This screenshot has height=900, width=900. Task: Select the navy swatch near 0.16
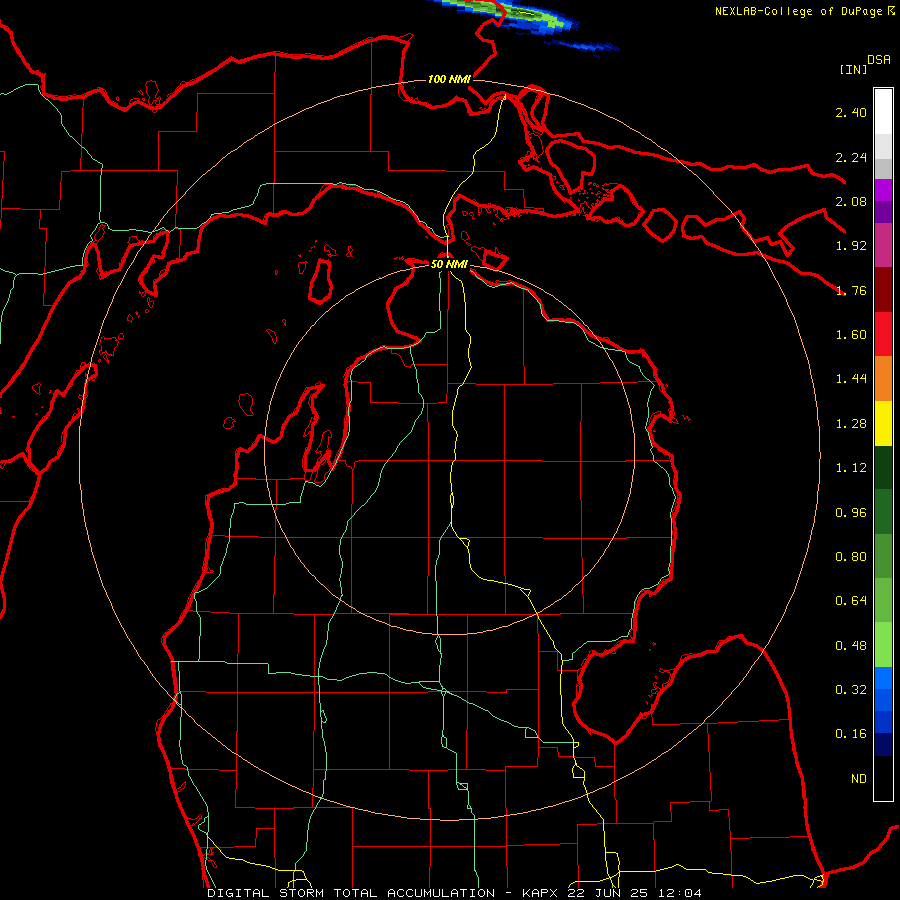click(x=883, y=745)
